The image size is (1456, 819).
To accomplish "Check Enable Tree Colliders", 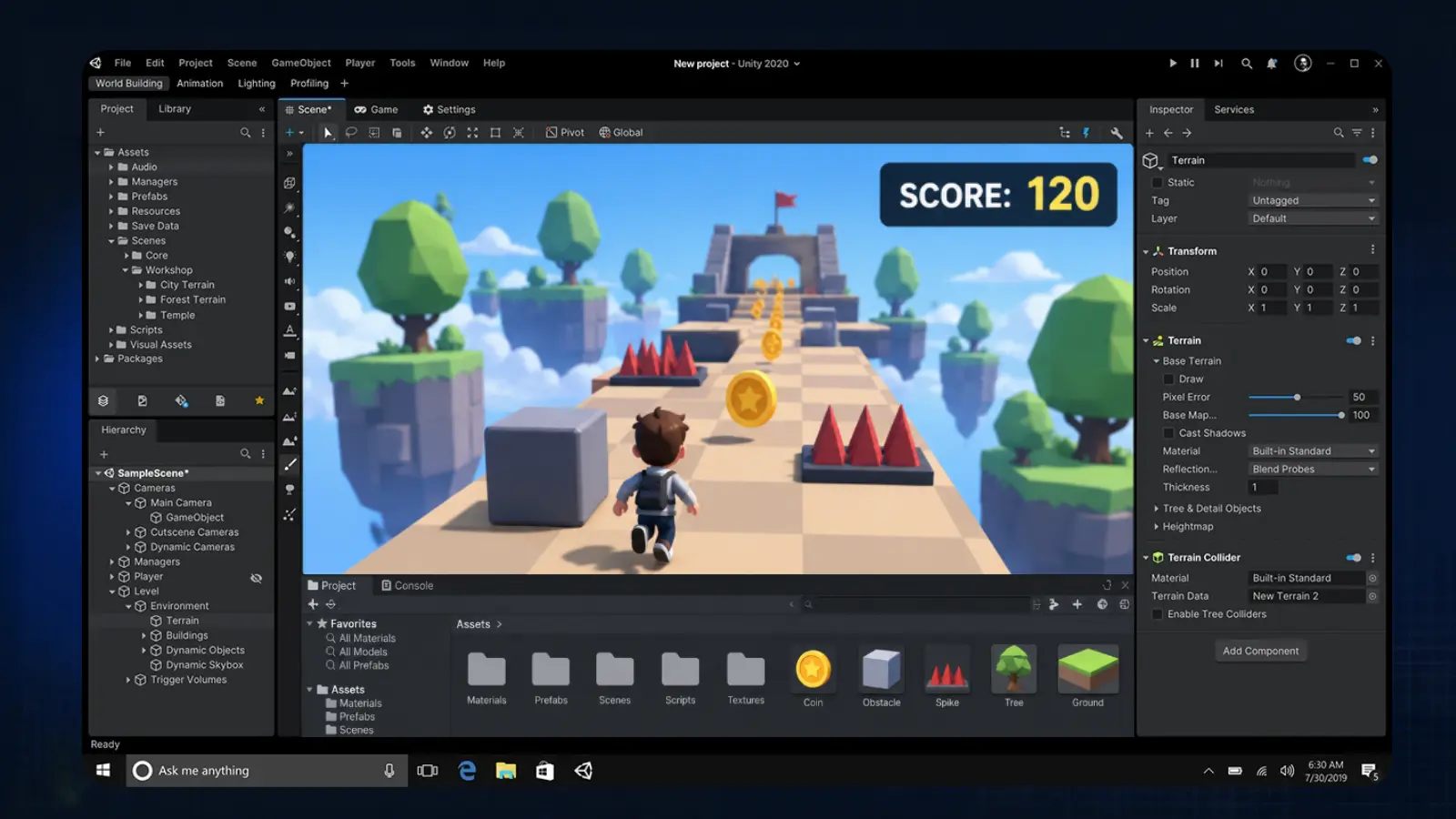I will 1158,614.
